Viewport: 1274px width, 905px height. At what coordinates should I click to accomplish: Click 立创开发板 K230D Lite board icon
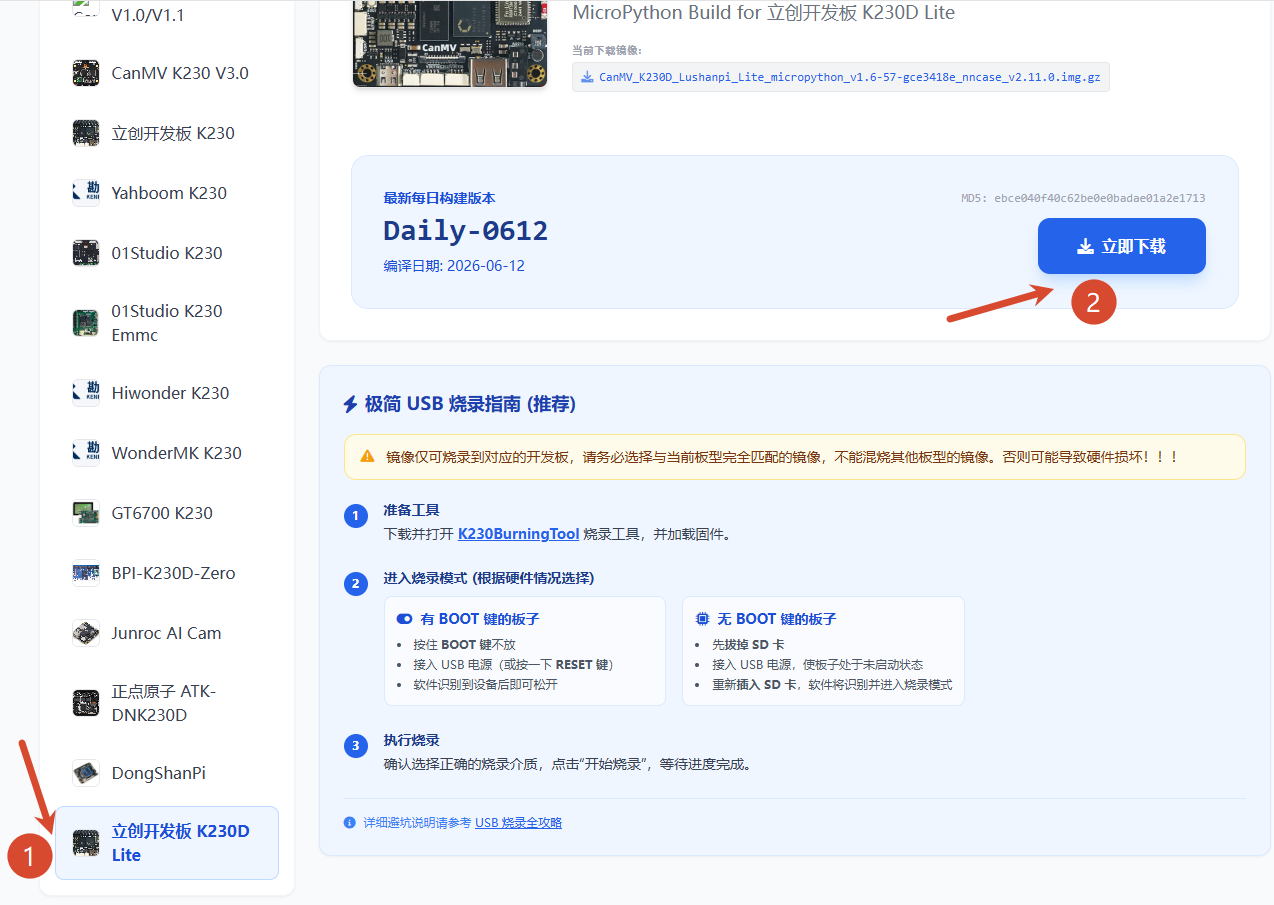(x=86, y=843)
